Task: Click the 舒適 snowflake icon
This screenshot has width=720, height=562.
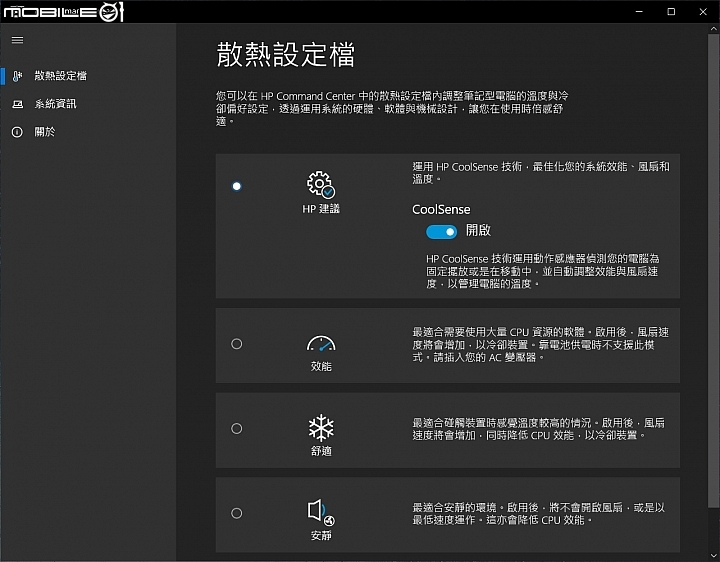Action: (x=321, y=427)
